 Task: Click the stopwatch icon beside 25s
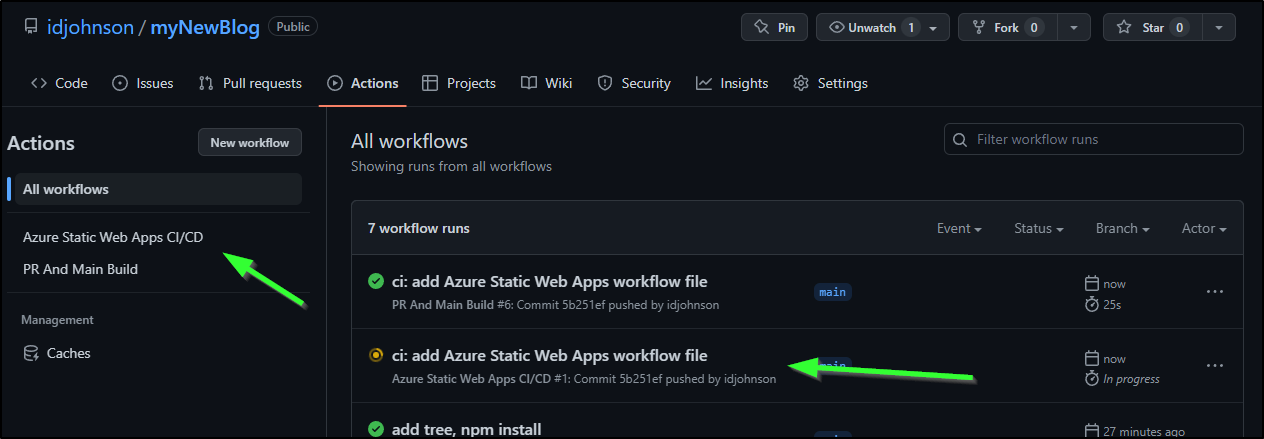[1092, 304]
